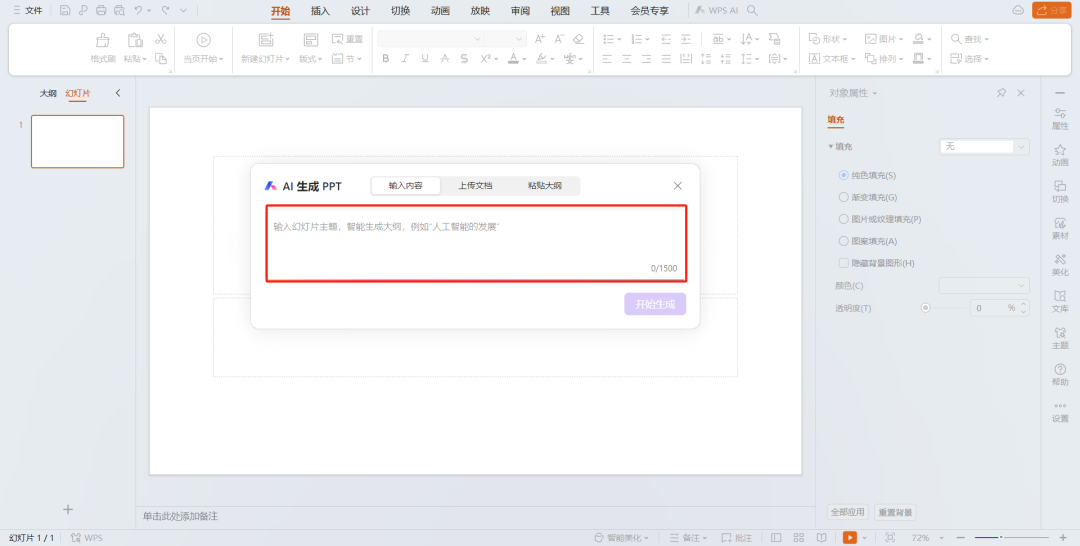Click the Clear formatting eraser icon

click(579, 39)
